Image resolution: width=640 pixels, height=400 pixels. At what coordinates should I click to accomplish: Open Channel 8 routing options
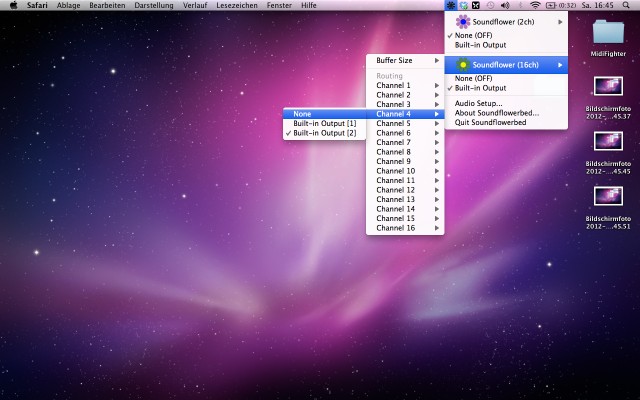tap(405, 152)
